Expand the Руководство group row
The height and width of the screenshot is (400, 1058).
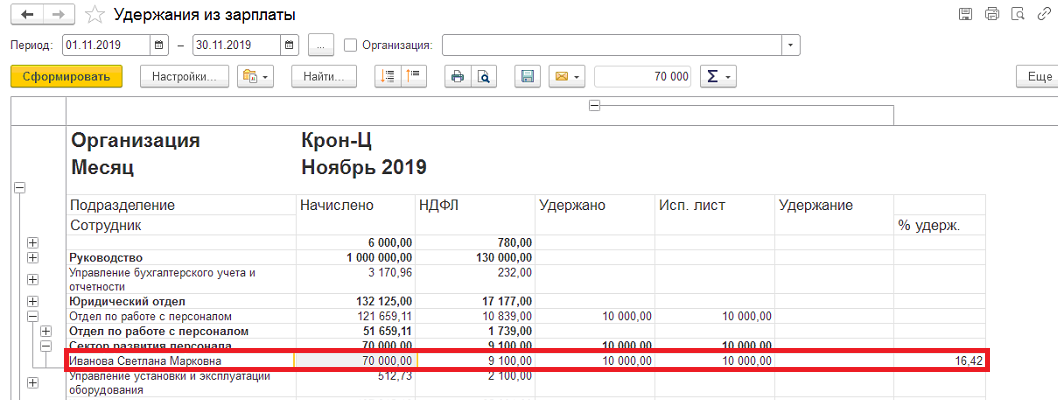point(34,258)
